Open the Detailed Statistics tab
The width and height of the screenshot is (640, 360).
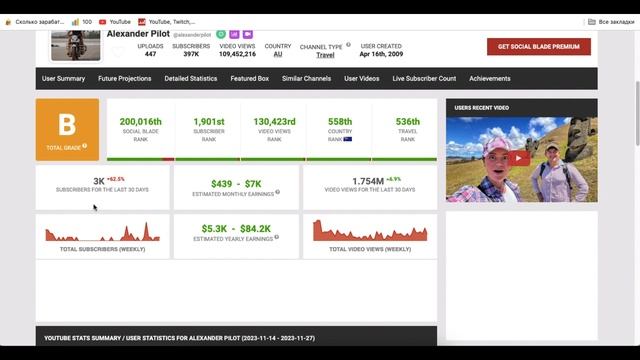tap(191, 78)
